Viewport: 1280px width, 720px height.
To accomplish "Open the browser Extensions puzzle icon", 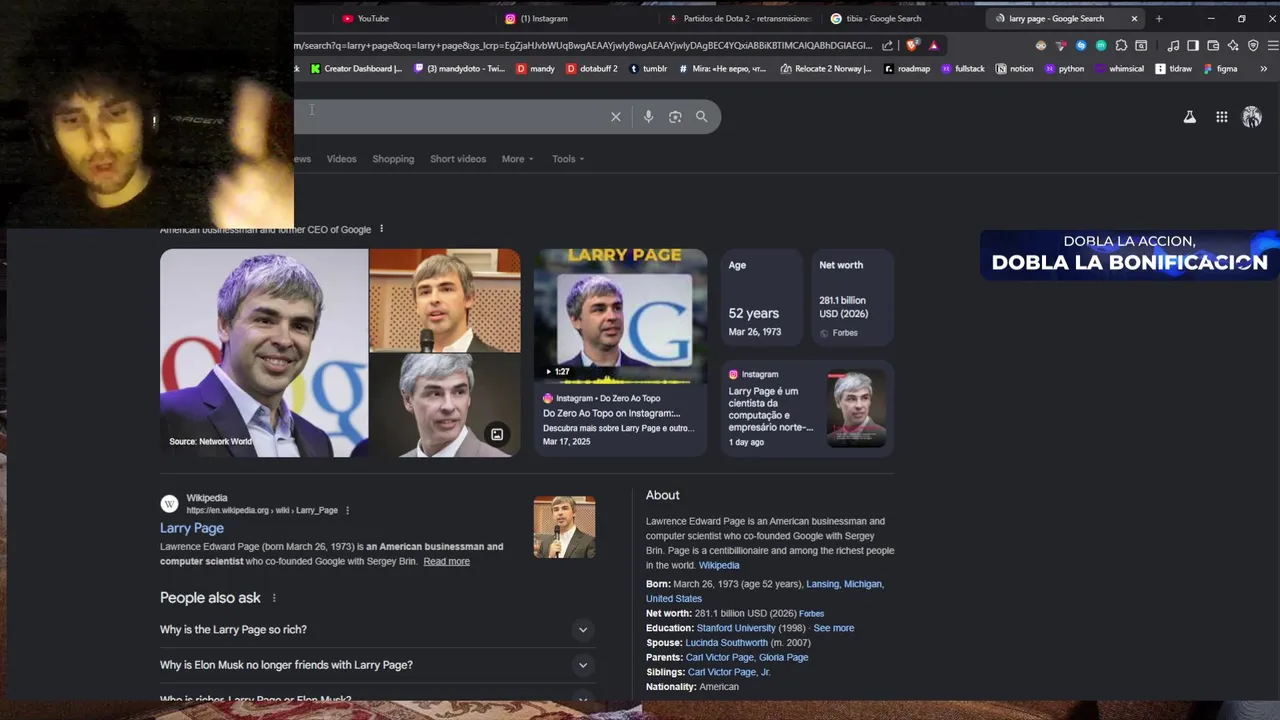I will click(x=1121, y=45).
